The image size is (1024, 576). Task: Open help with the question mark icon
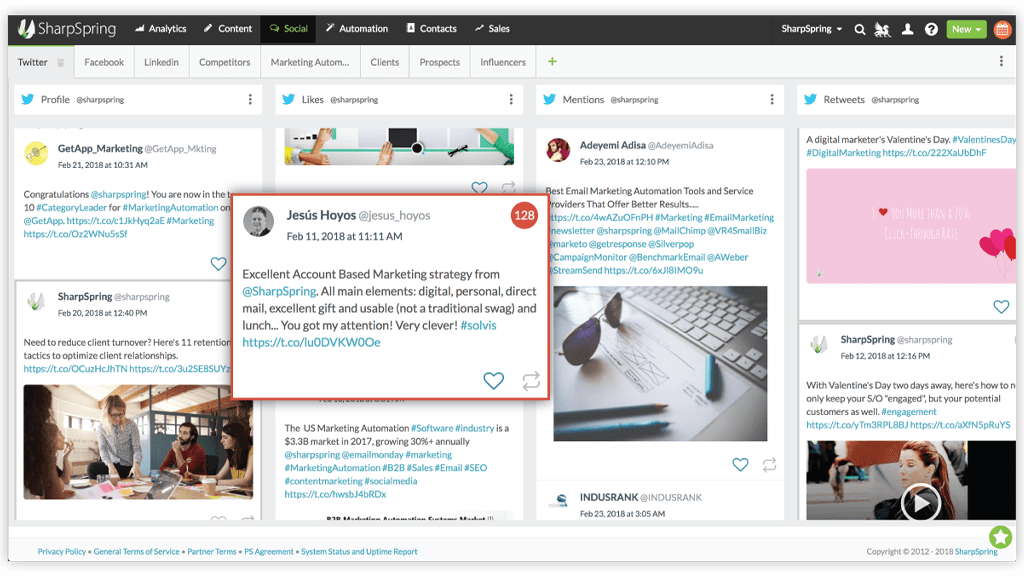click(931, 29)
